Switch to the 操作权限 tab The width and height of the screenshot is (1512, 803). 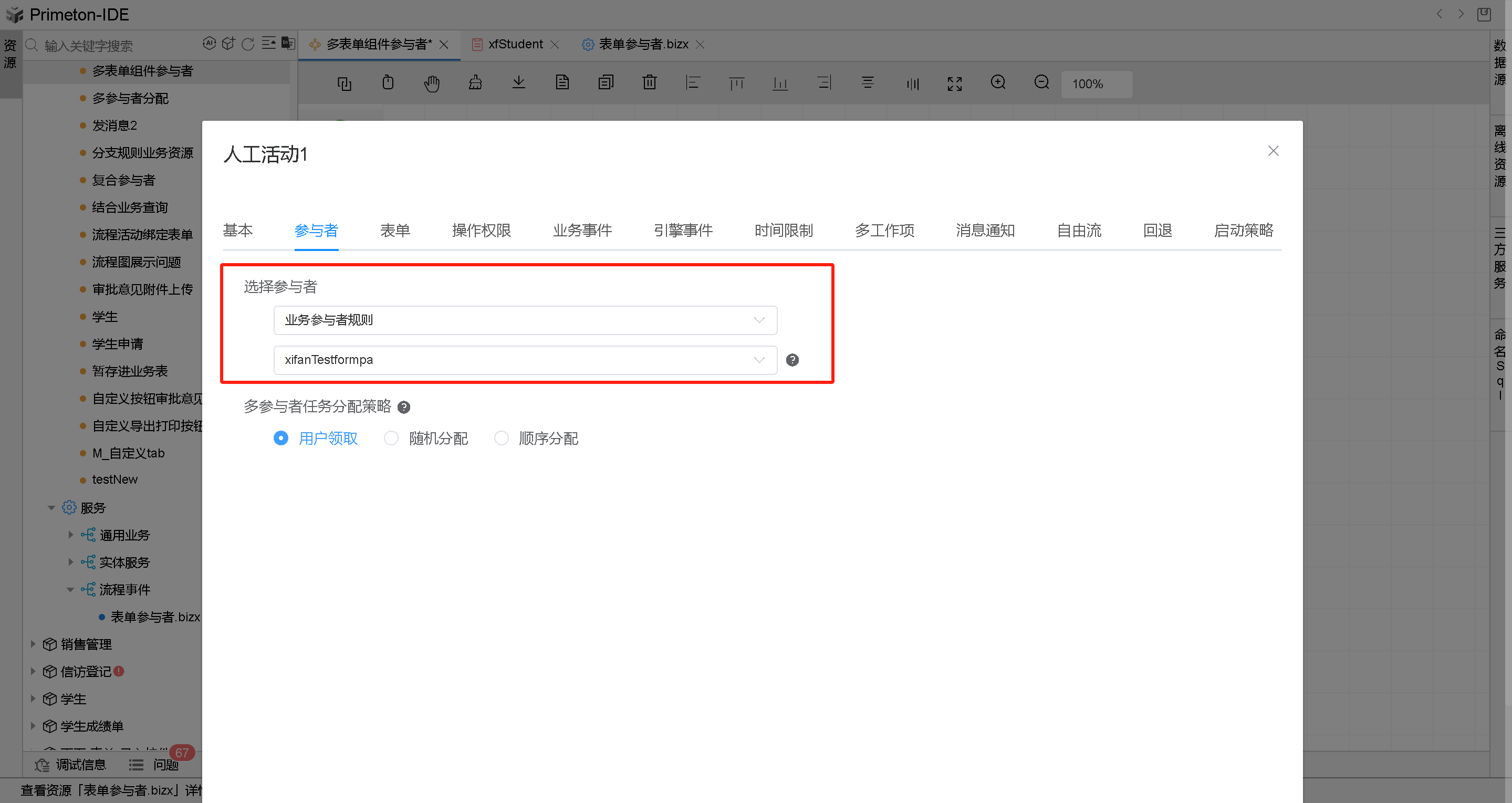(481, 230)
